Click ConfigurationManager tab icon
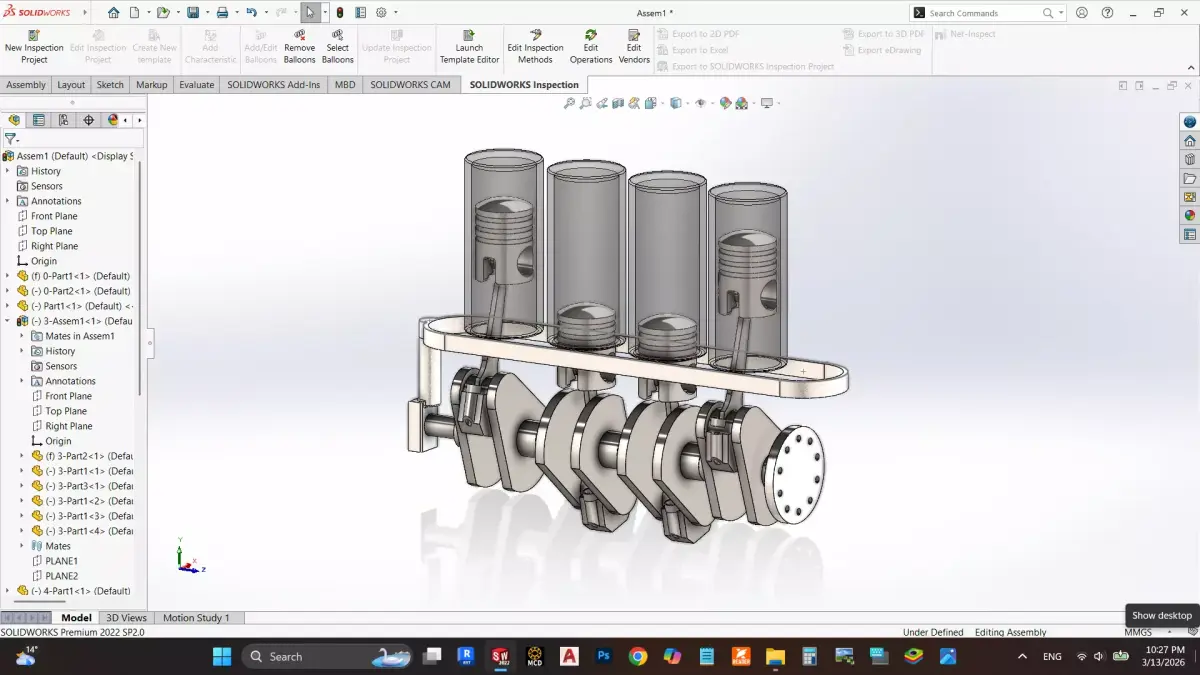This screenshot has height=675, width=1200. pyautogui.click(x=64, y=120)
